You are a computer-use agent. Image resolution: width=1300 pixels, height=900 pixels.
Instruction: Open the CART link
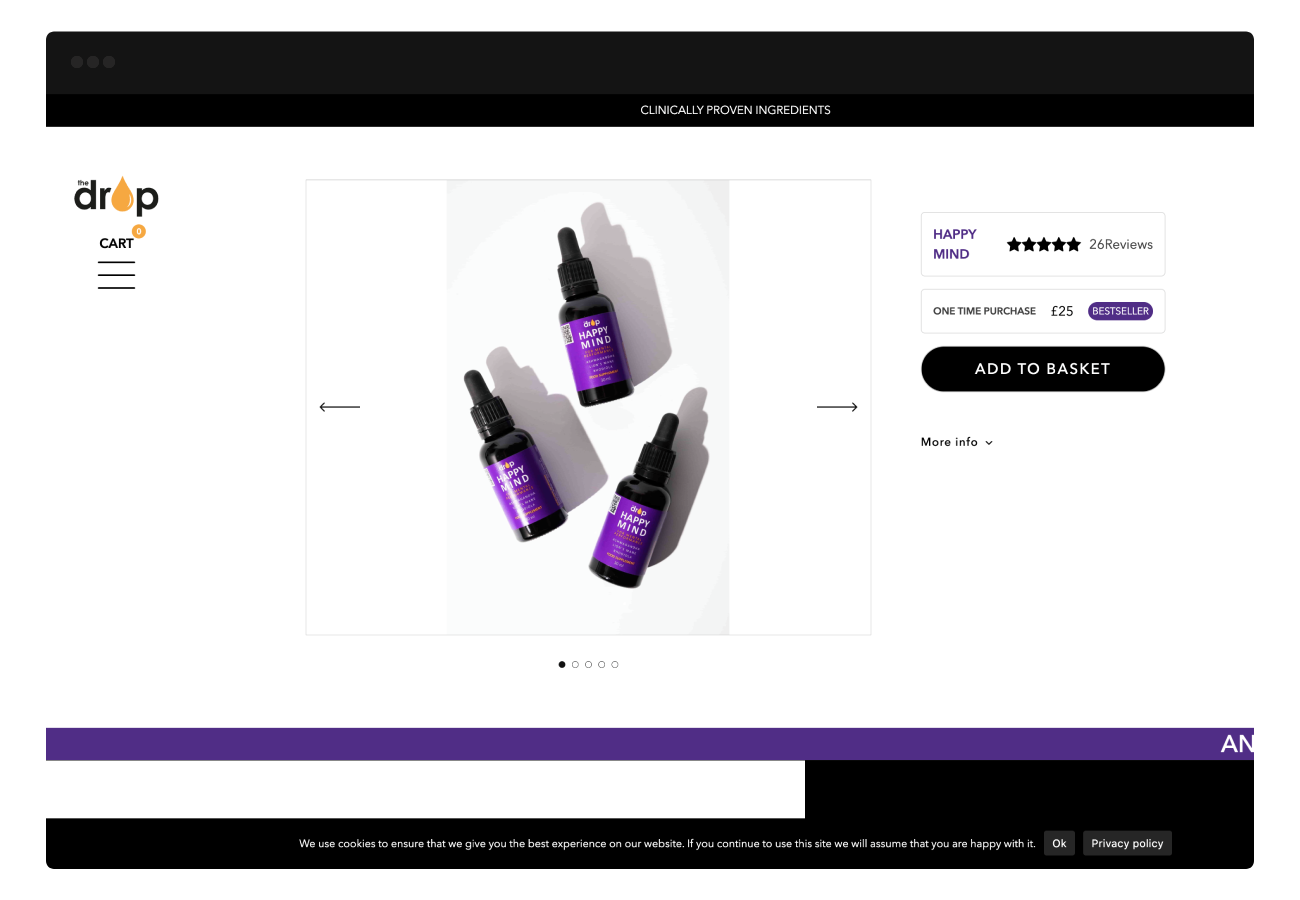click(x=116, y=243)
